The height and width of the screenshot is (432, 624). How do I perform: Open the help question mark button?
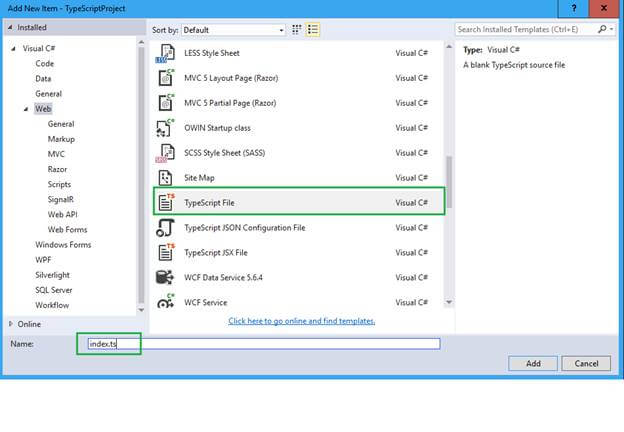click(573, 8)
